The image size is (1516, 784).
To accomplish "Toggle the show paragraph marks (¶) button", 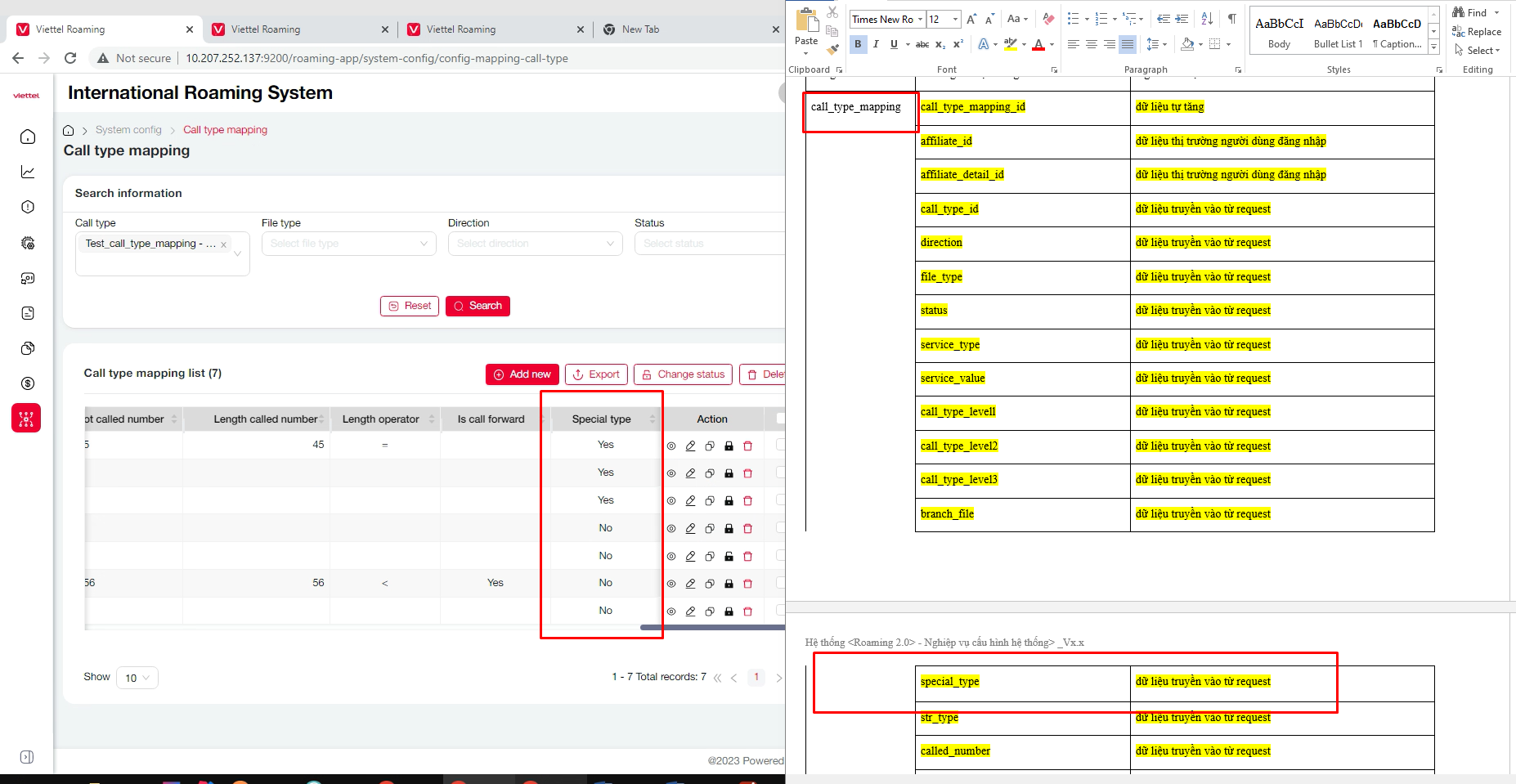I will [1231, 19].
